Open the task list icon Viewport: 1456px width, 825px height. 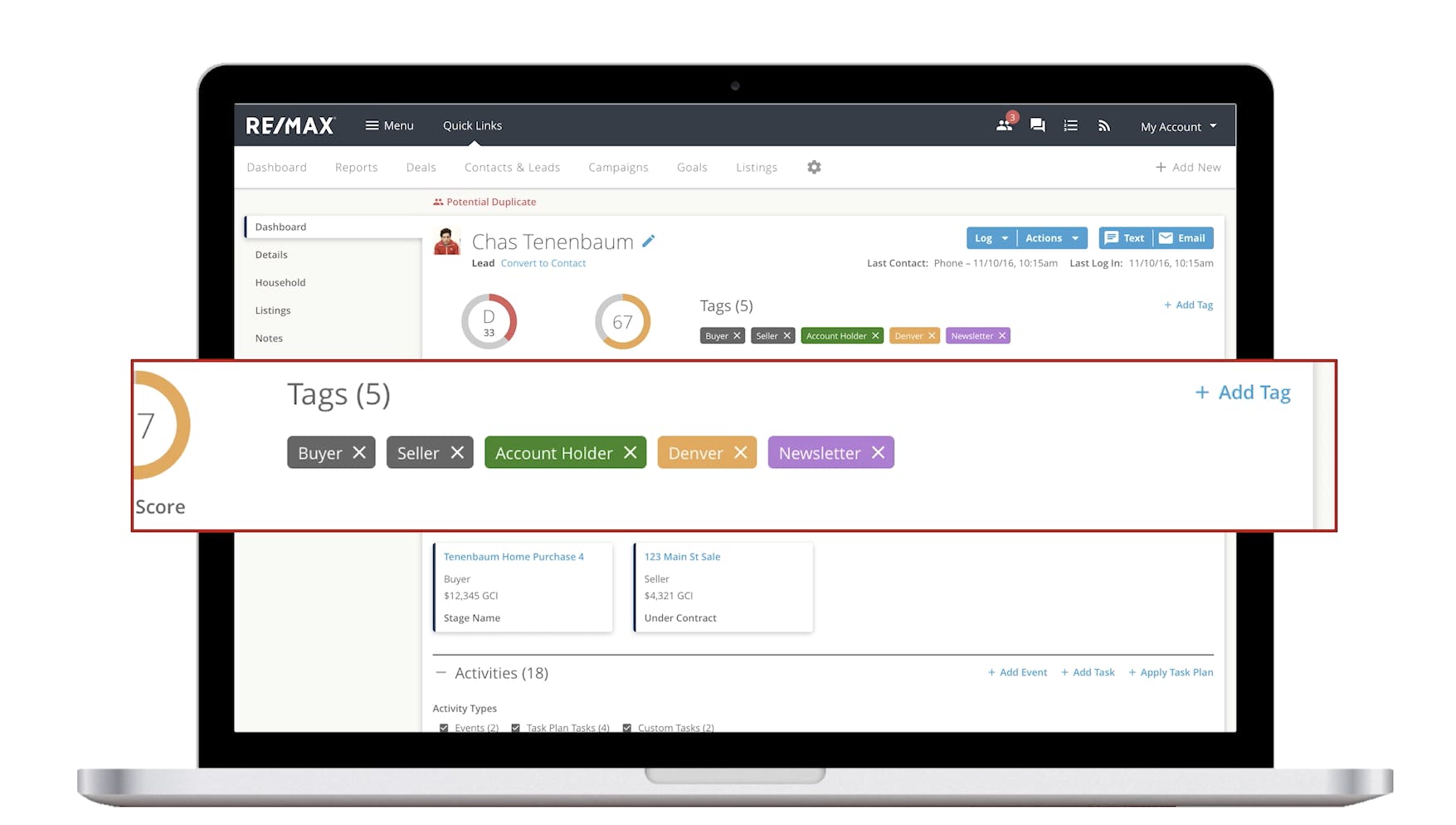coord(1070,125)
